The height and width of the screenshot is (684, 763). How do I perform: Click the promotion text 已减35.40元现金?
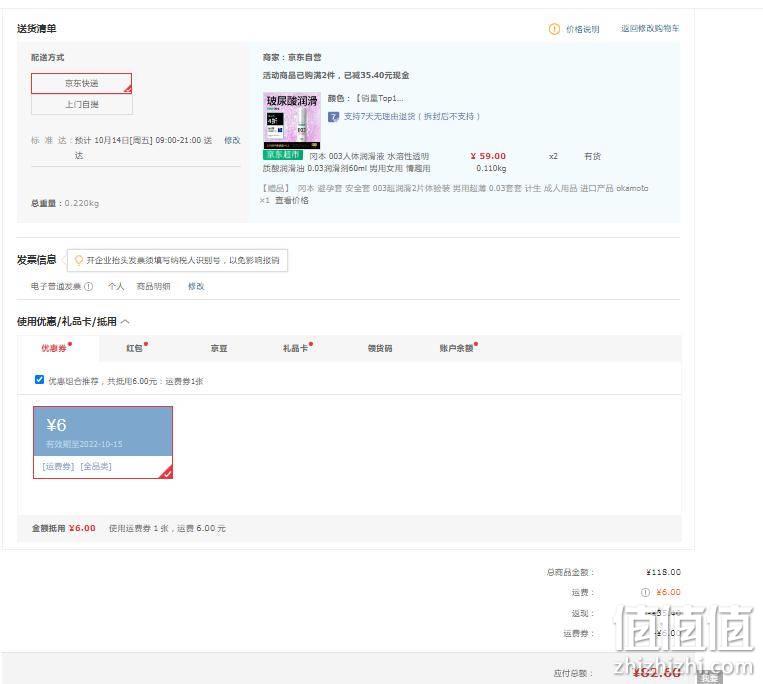(377, 75)
